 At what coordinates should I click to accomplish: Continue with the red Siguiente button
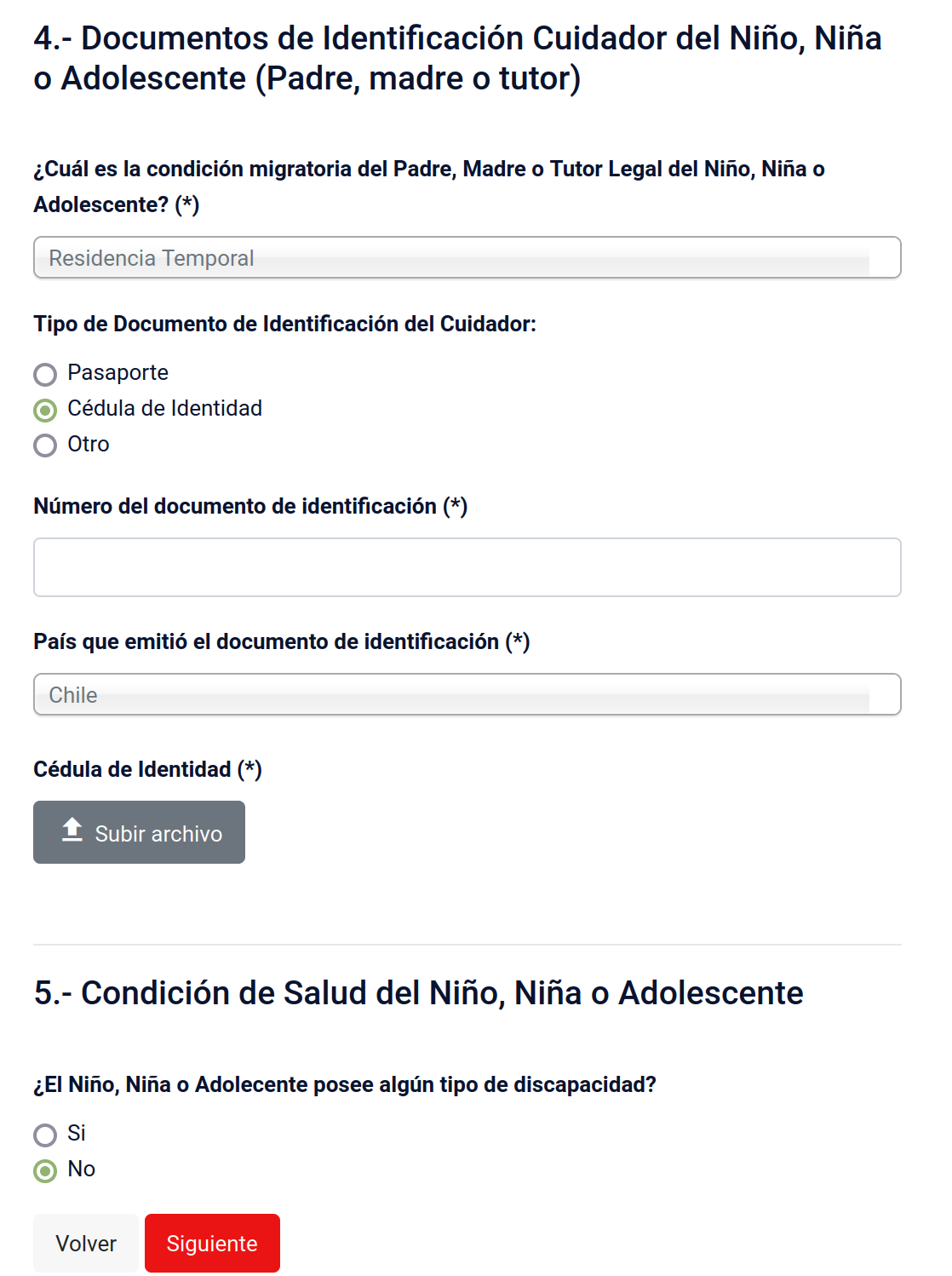212,1244
